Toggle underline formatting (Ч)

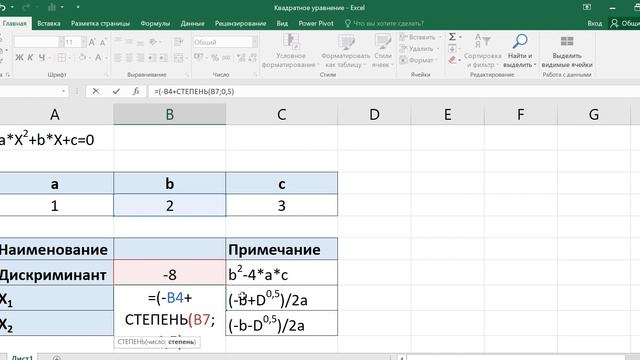click(x=41, y=58)
